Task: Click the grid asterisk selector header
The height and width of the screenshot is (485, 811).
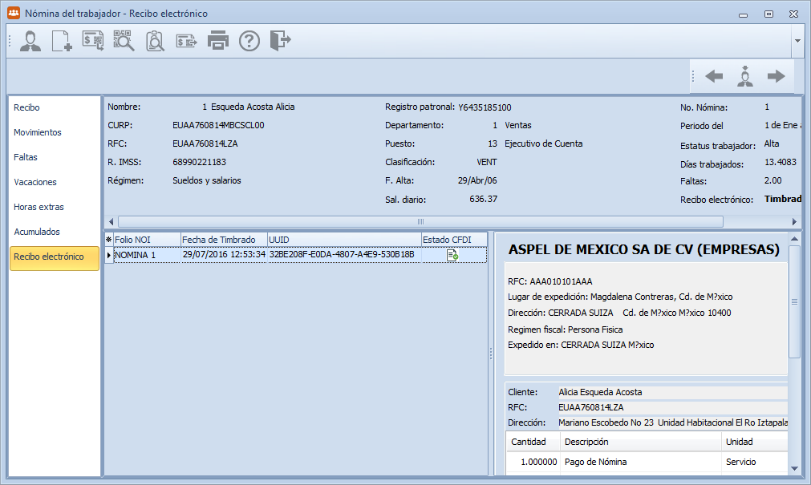Action: coord(109,240)
